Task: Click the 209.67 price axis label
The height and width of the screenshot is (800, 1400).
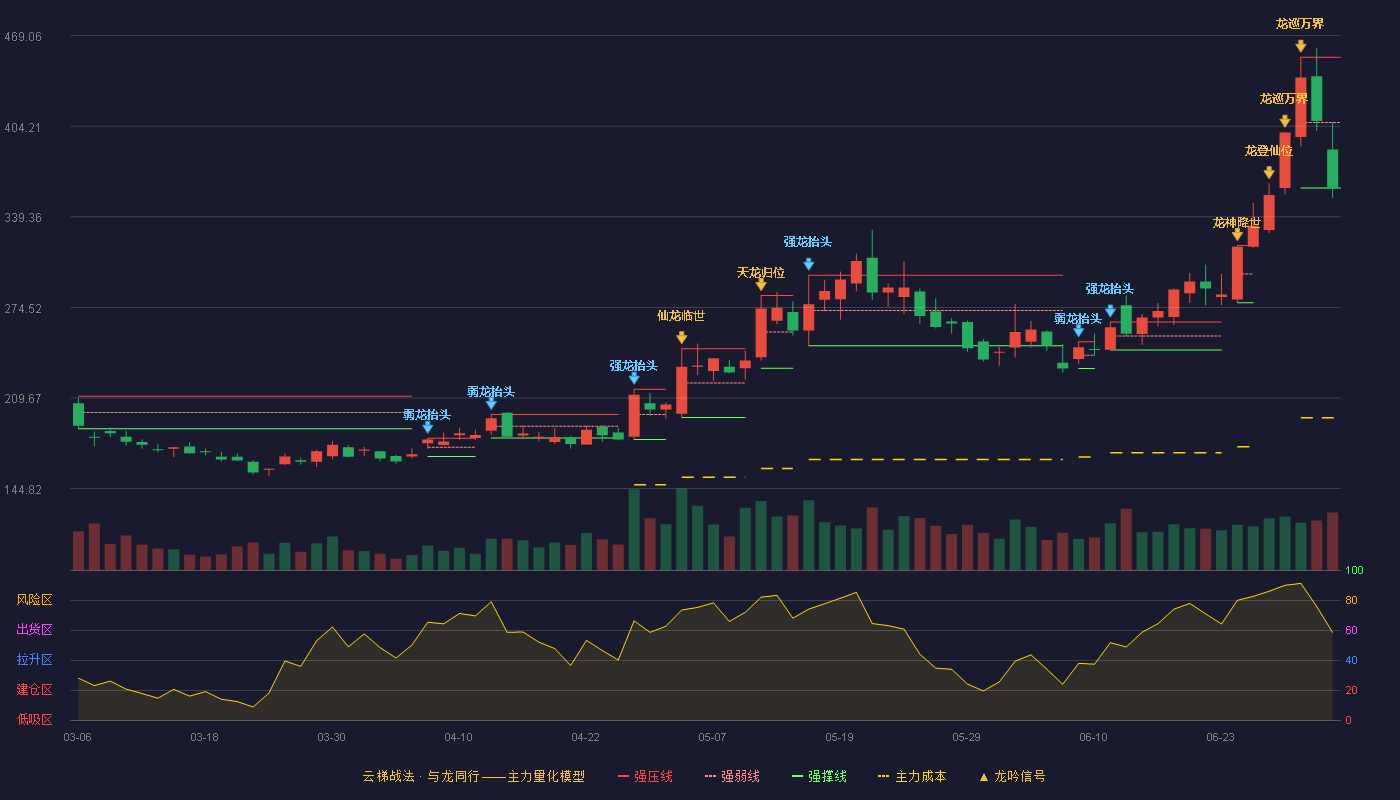Action: [x=23, y=399]
